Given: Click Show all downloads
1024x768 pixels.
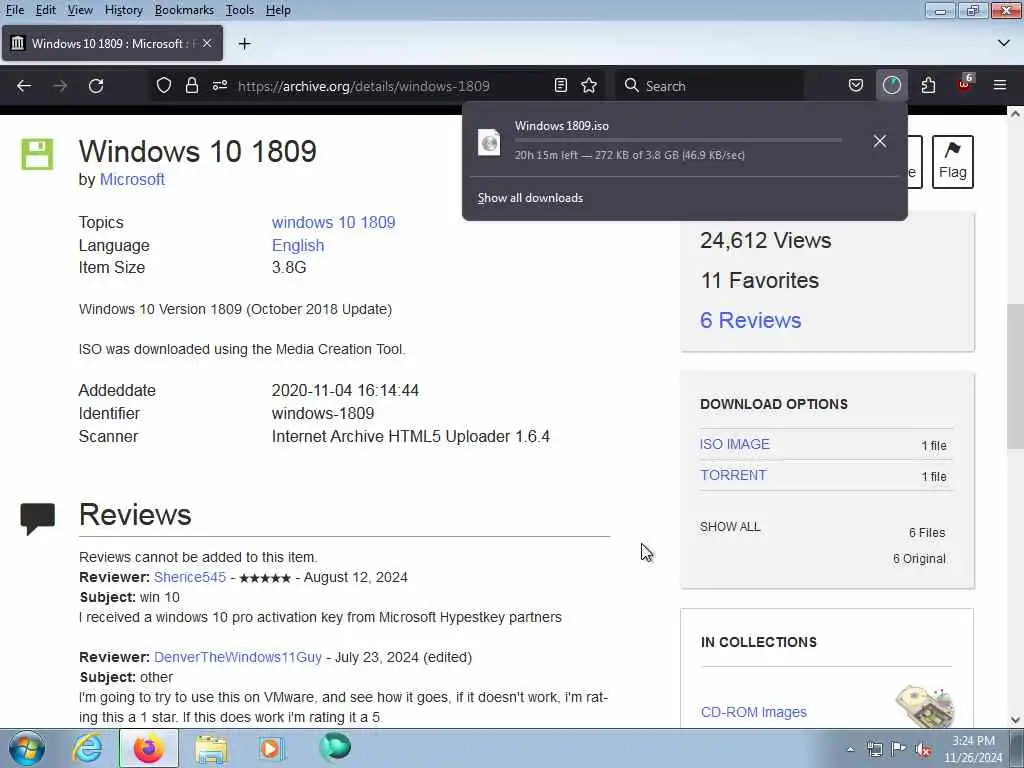Looking at the screenshot, I should tap(530, 198).
